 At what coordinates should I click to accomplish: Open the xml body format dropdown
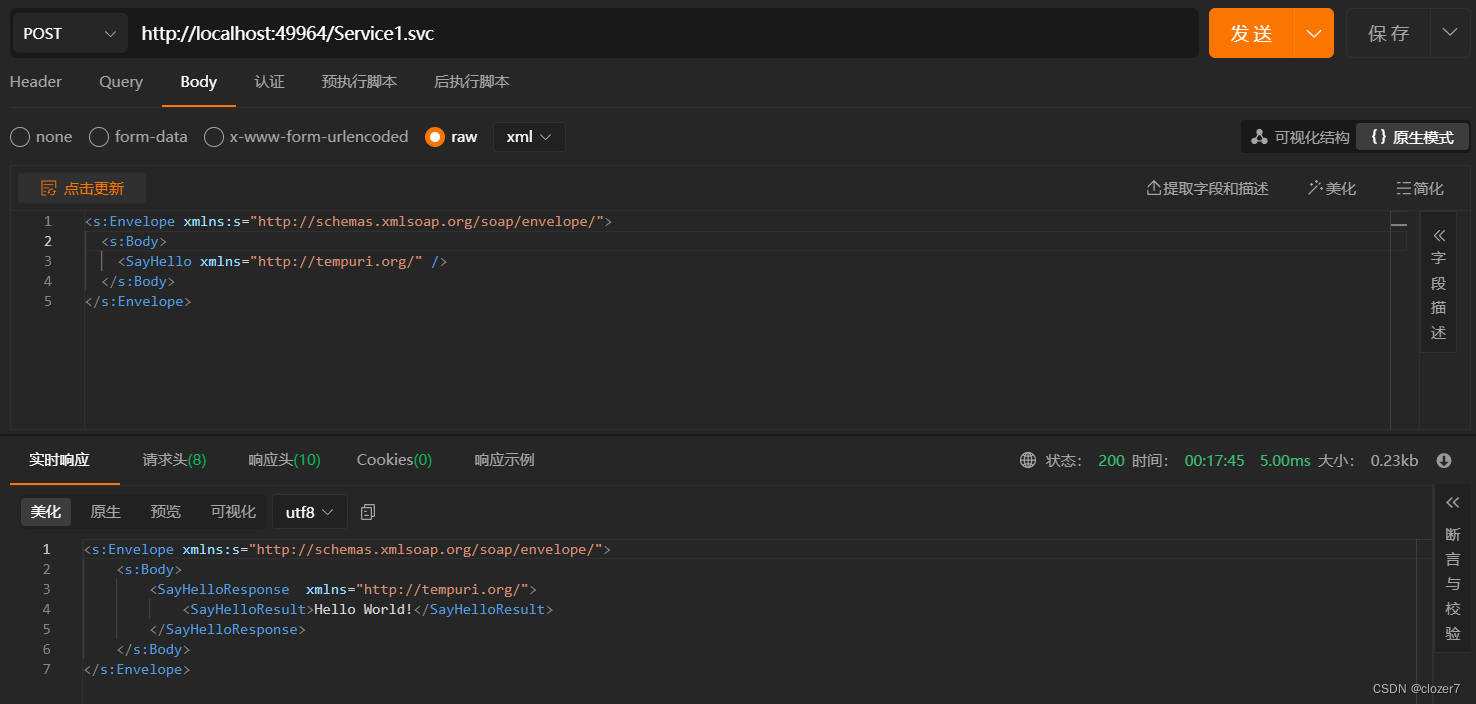[x=529, y=136]
